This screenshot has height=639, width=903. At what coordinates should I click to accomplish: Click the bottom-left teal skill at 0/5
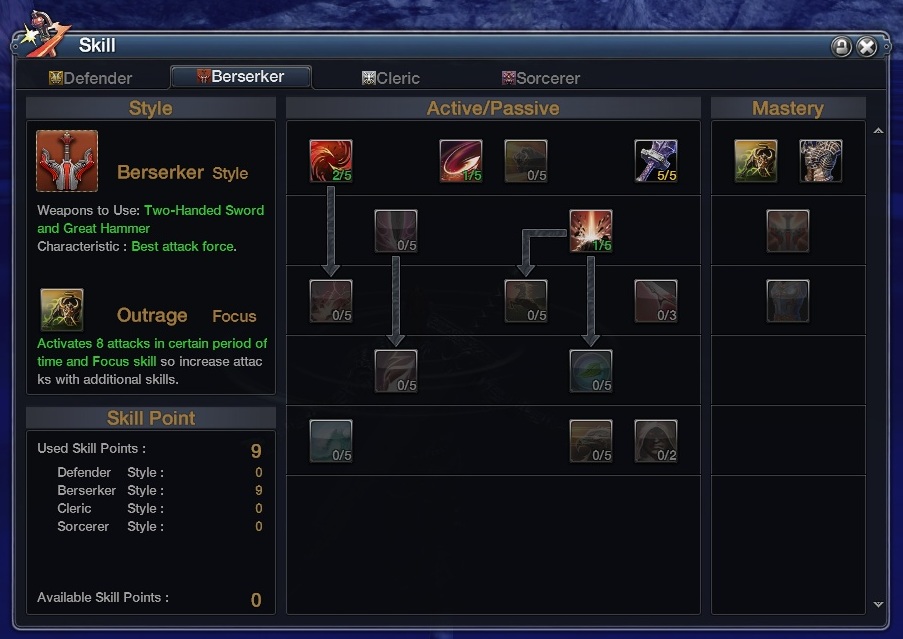click(x=331, y=441)
